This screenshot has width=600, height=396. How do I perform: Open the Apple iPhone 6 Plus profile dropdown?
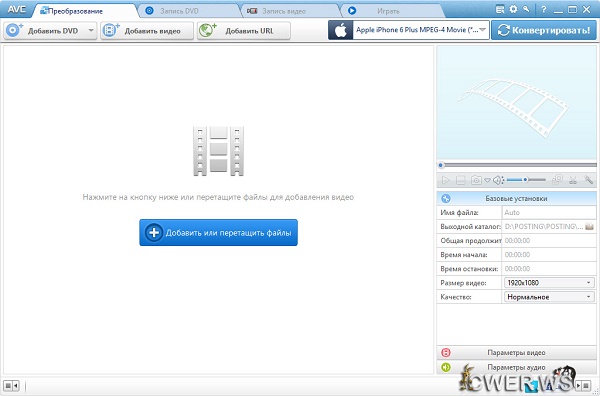[x=421, y=30]
